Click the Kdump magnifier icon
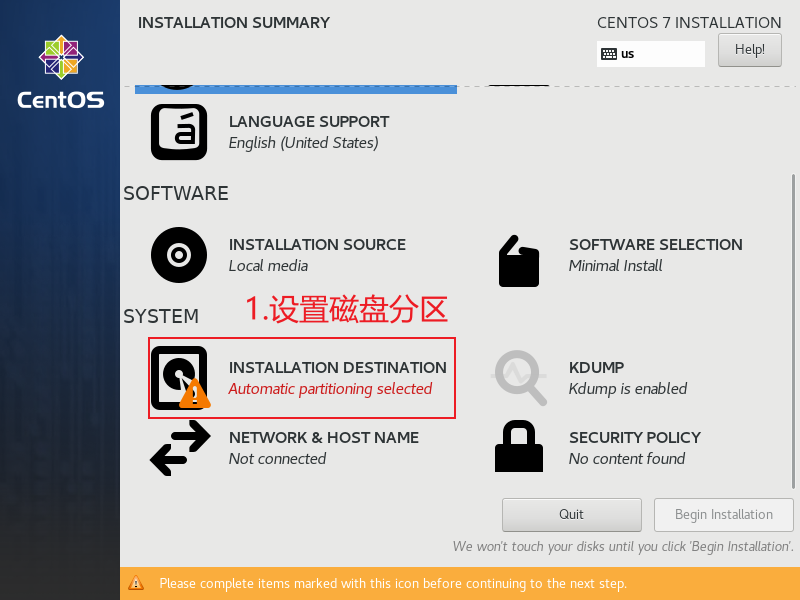 (x=519, y=378)
